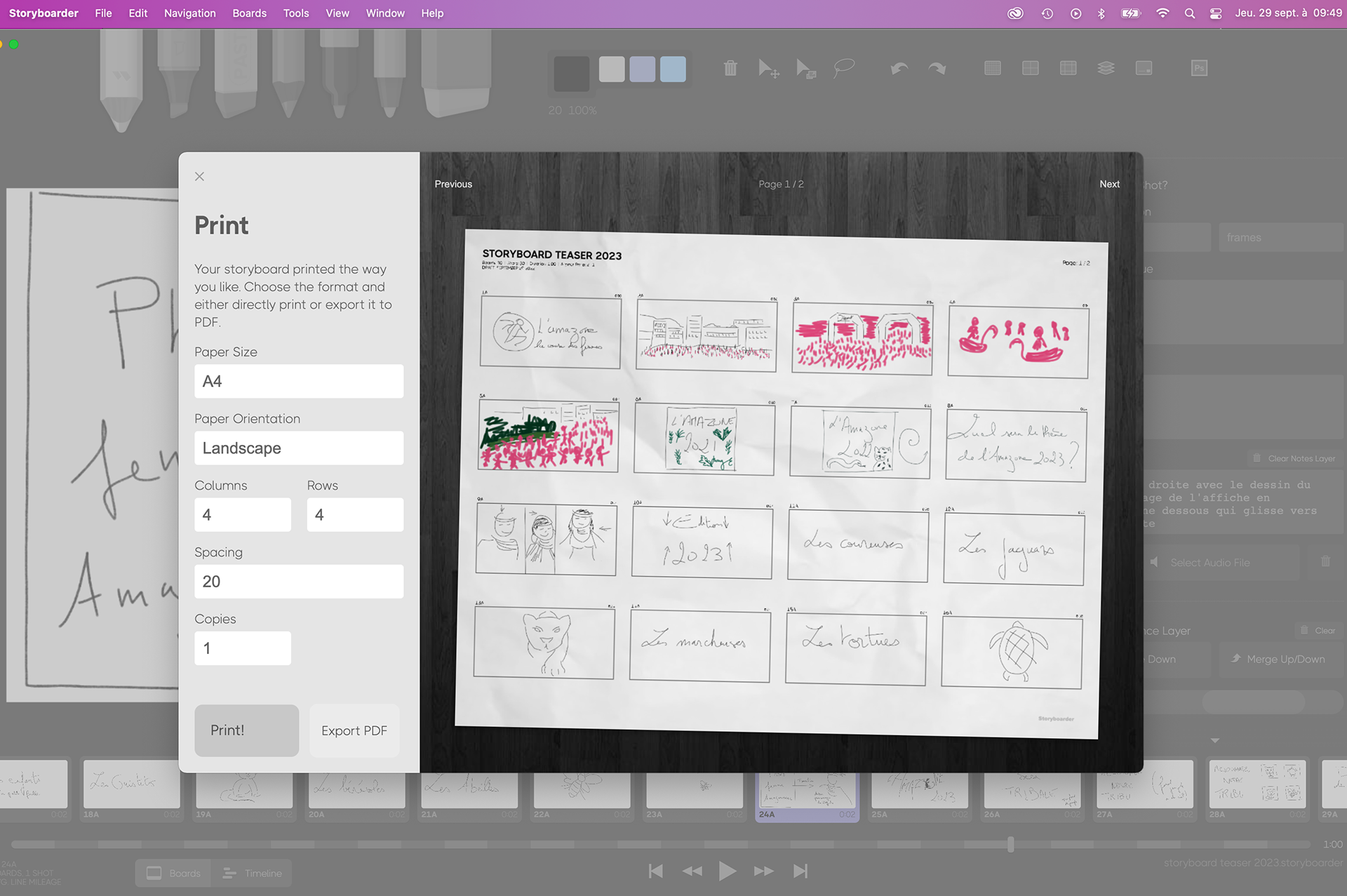This screenshot has height=896, width=1347.
Task: Pick the lavender palette swatch
Action: [642, 69]
